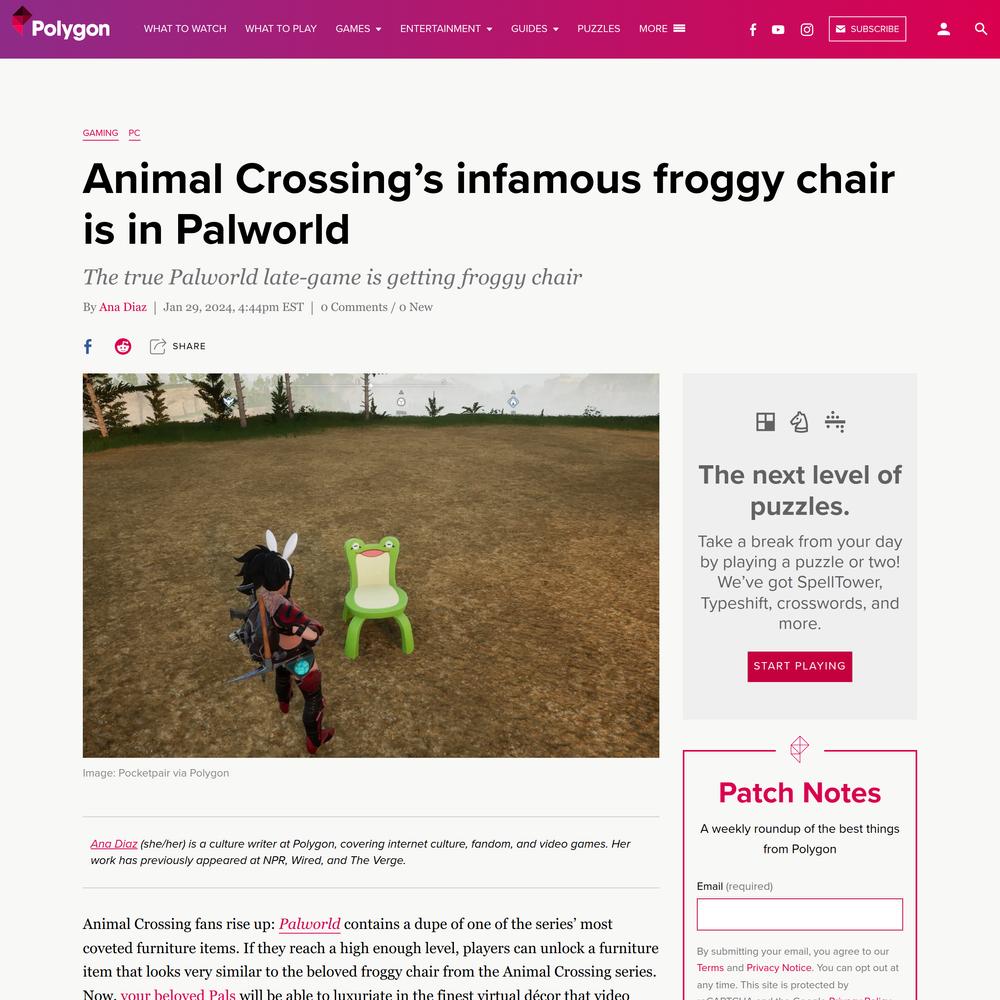This screenshot has height=1000, width=1000.
Task: Share article on Reddit icon
Action: tap(123, 346)
